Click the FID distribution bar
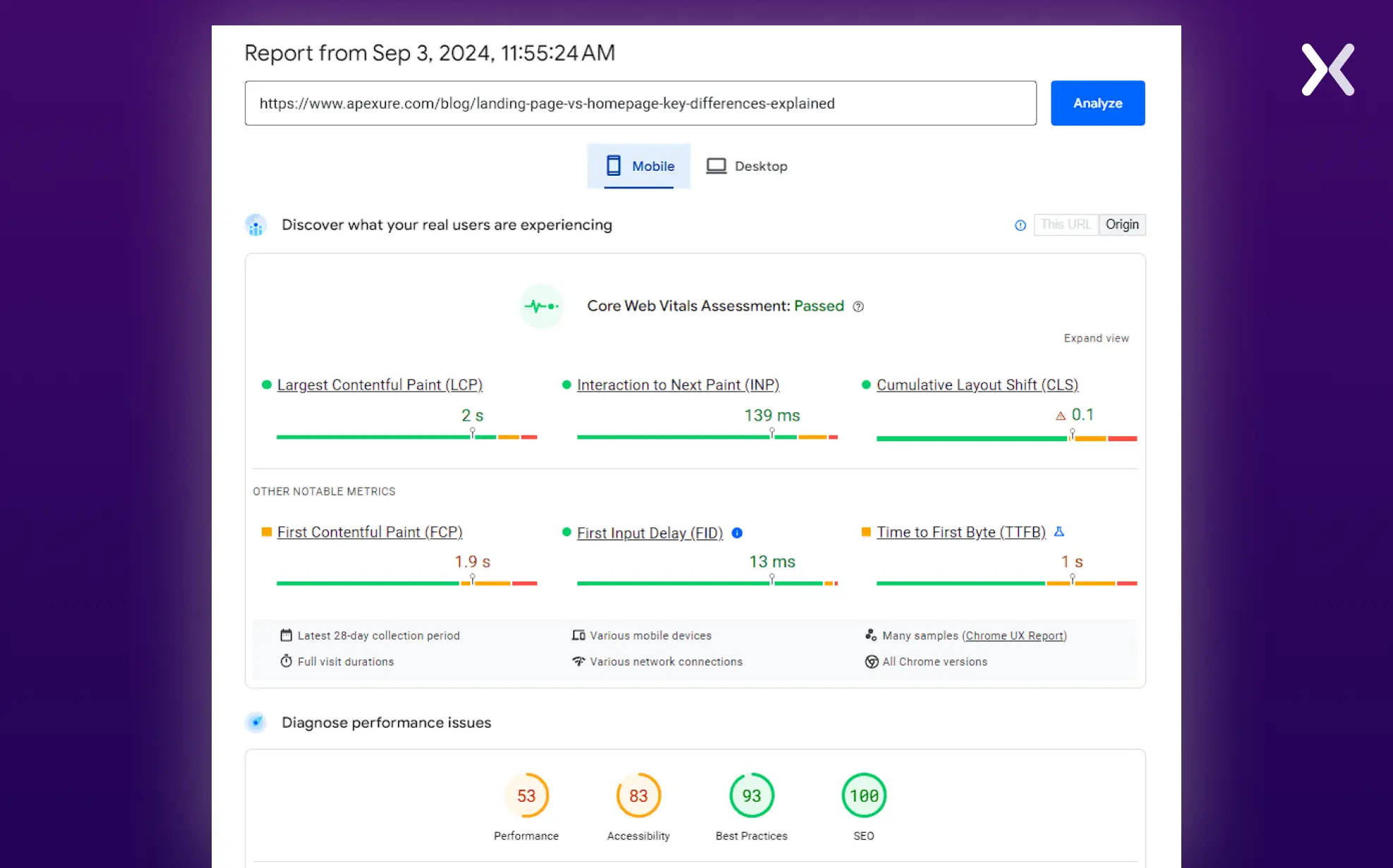The width and height of the screenshot is (1393, 868). point(707,583)
